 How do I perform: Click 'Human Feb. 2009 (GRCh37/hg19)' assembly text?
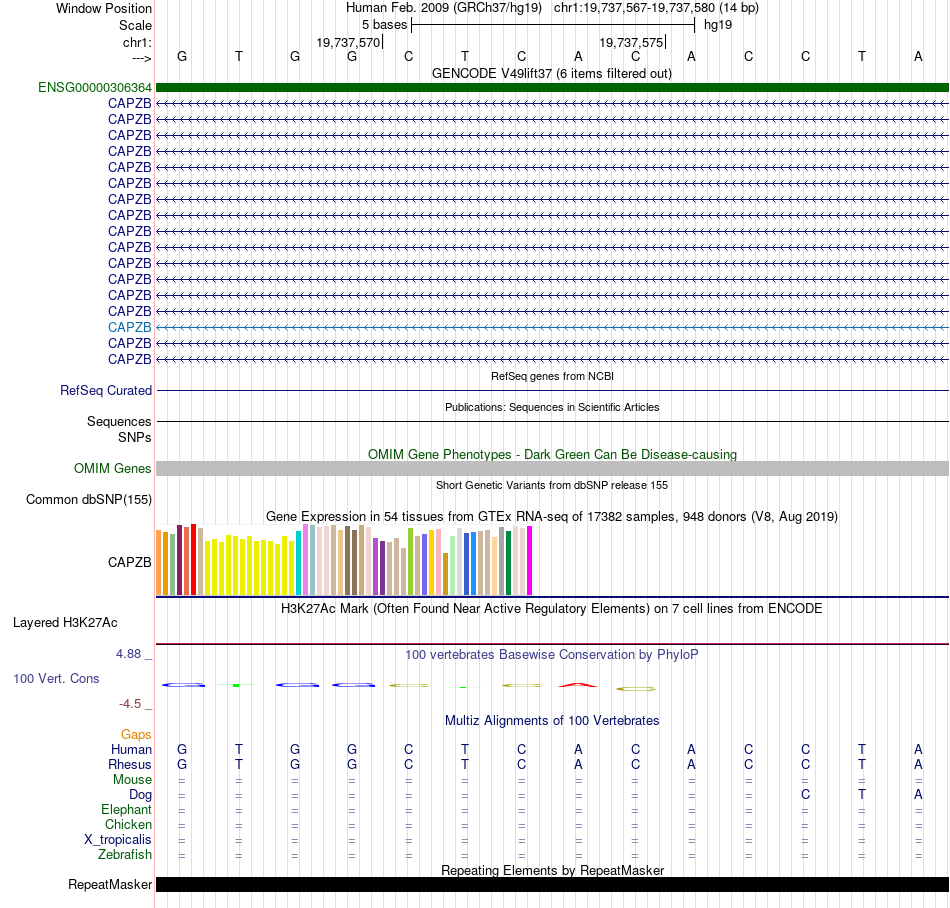coord(445,8)
